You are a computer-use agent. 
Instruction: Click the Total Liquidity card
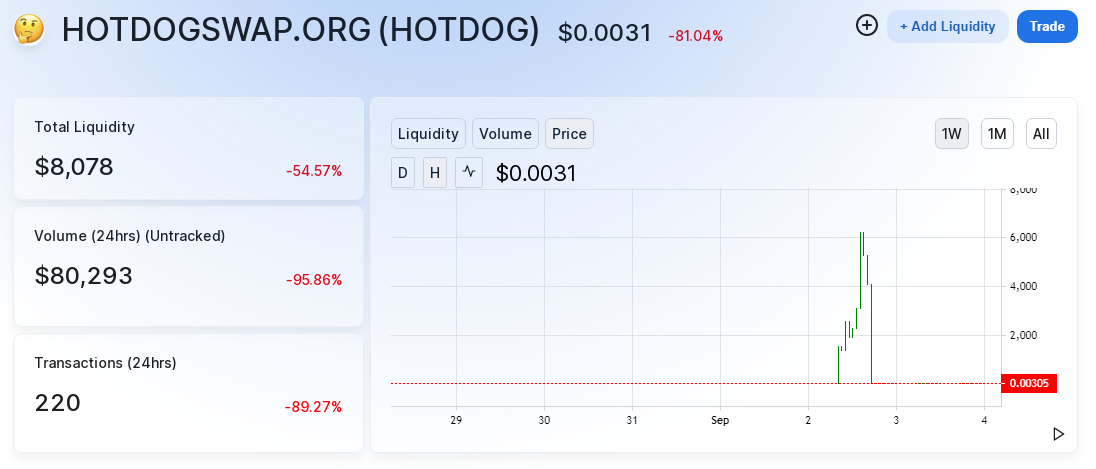[188, 148]
